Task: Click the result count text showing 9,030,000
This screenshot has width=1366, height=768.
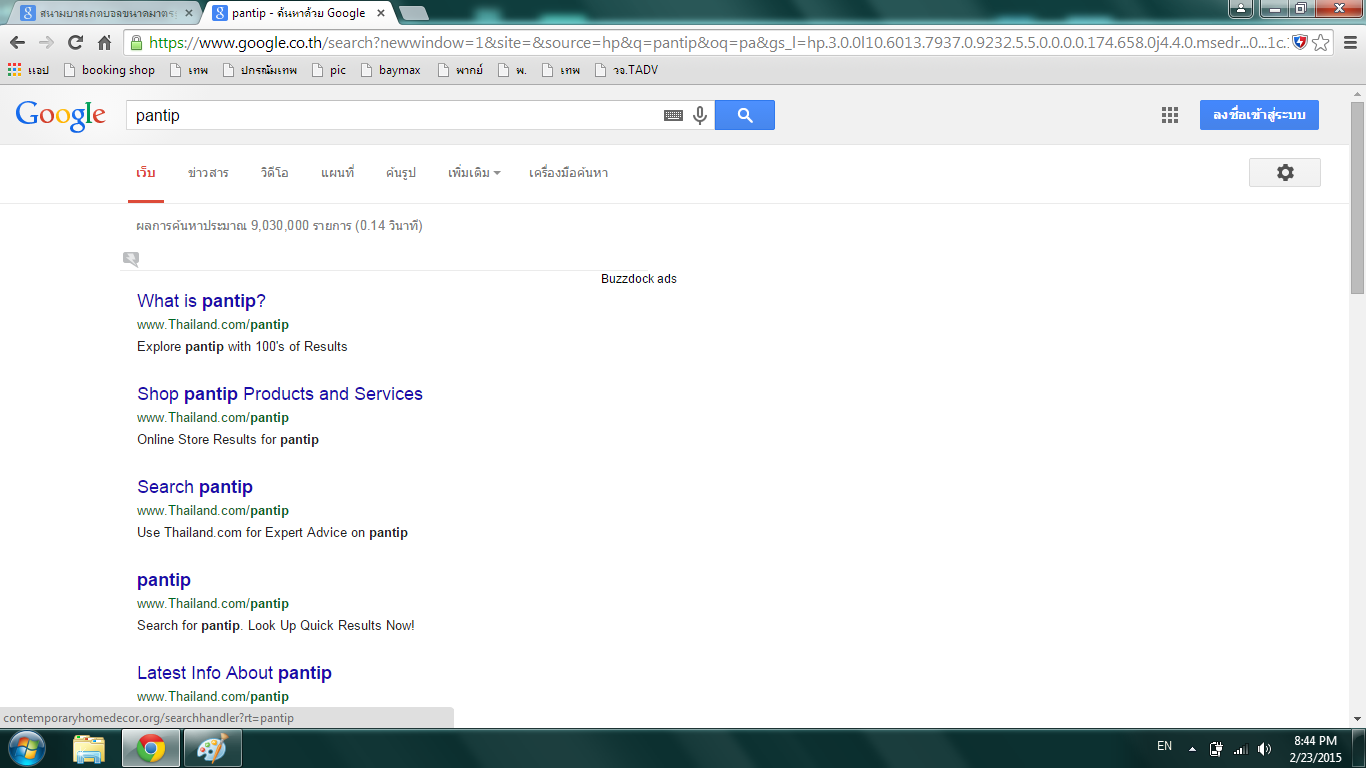Action: tap(280, 226)
